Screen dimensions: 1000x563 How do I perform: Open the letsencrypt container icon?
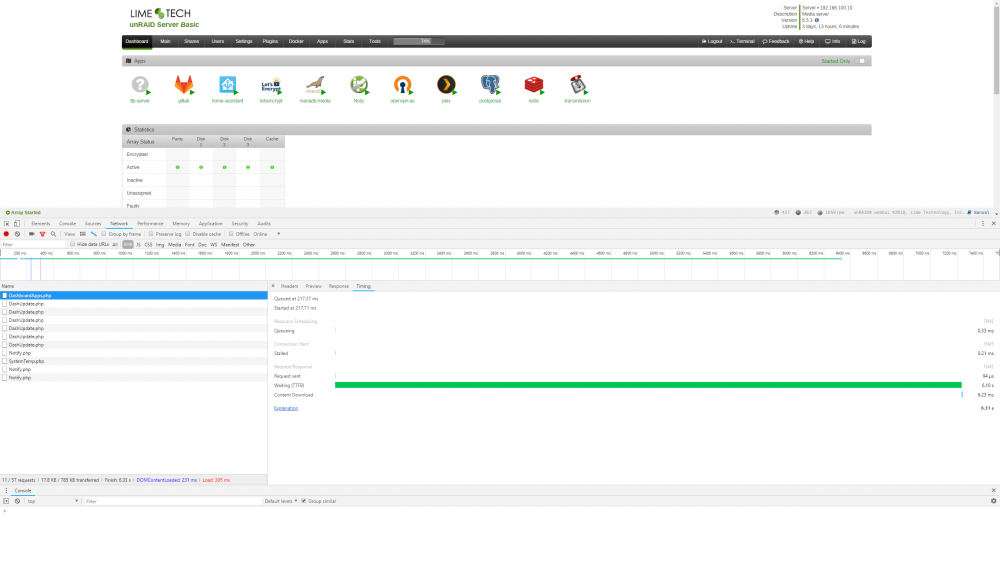(271, 85)
